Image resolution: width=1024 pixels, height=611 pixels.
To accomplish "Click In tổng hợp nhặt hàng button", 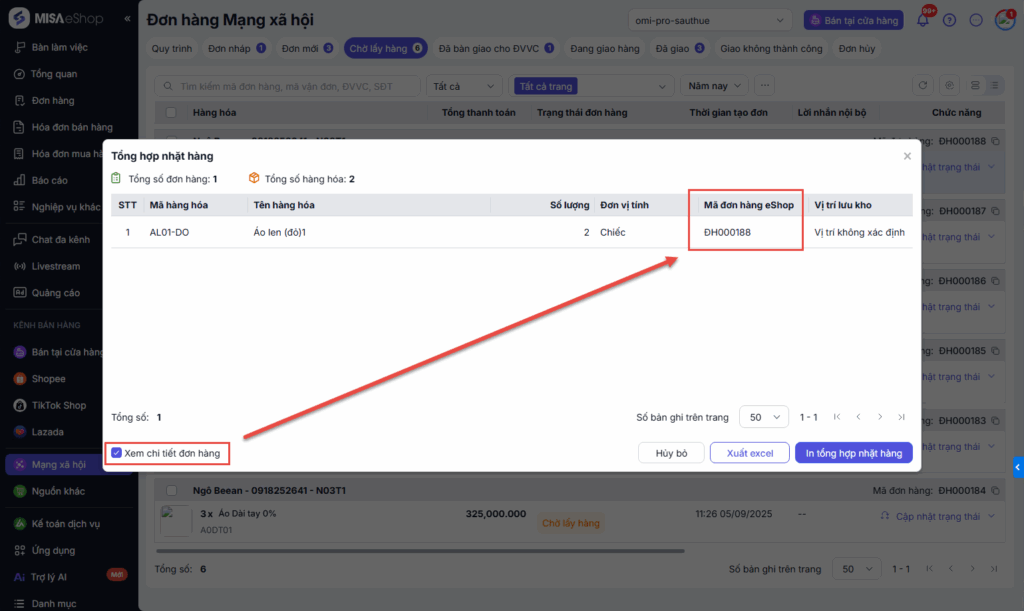I will [854, 453].
